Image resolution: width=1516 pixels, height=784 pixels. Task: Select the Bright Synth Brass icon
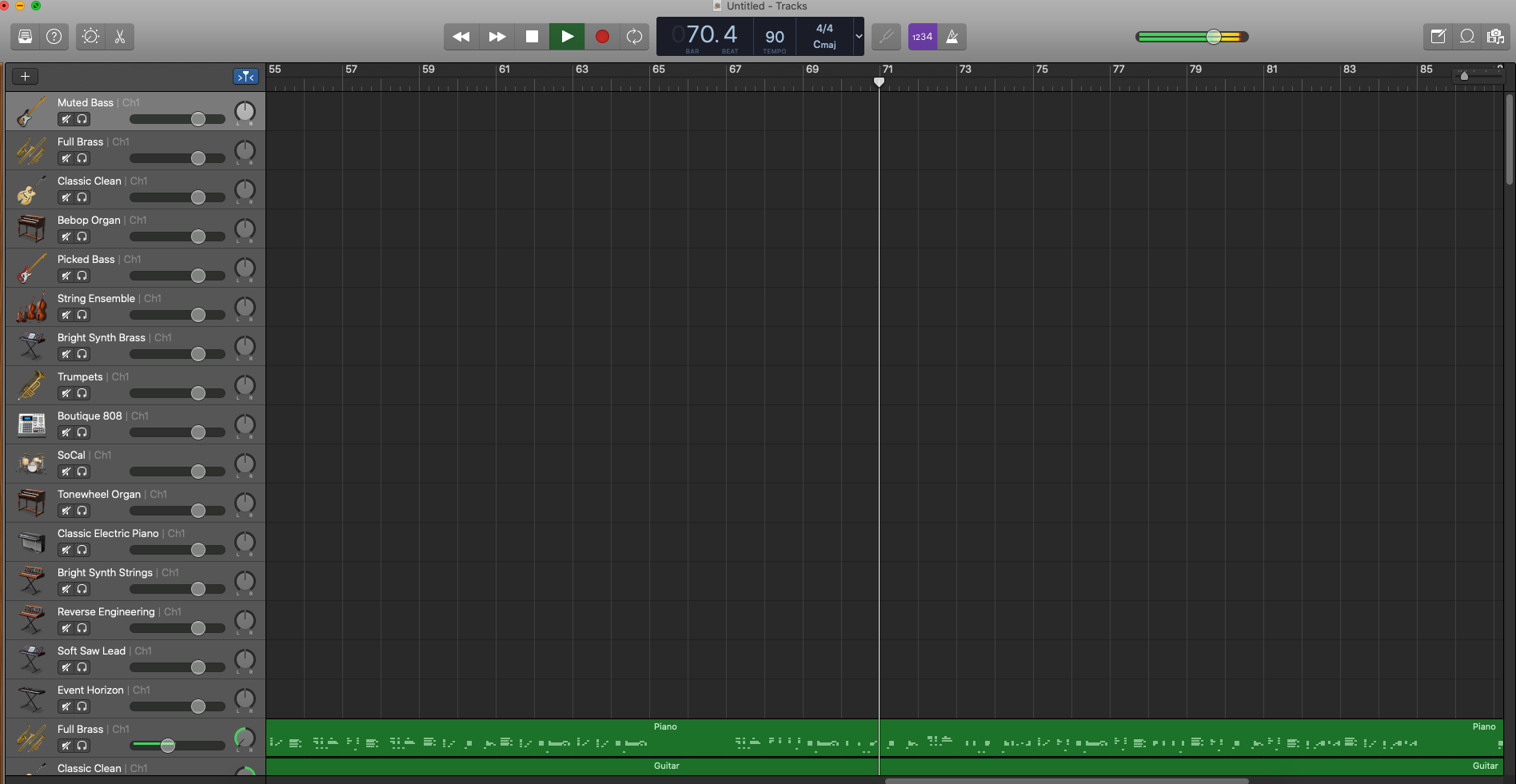(31, 347)
